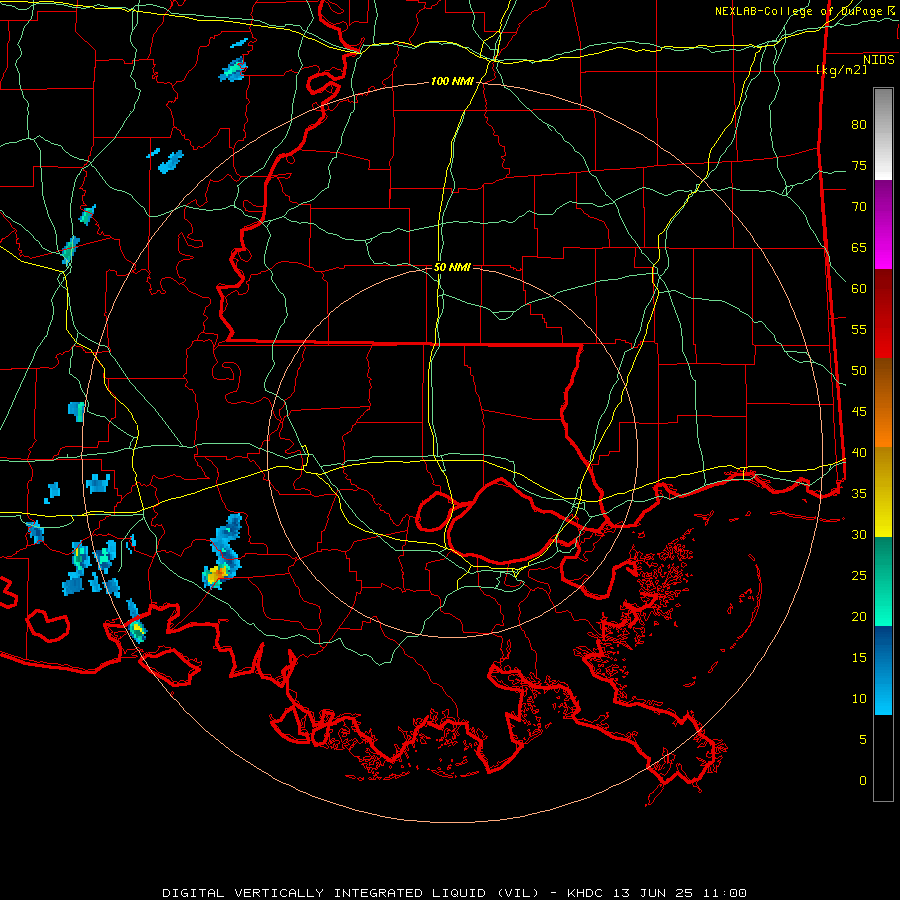Click the magenta segment of color bar
900x900 pixels.
[883, 224]
